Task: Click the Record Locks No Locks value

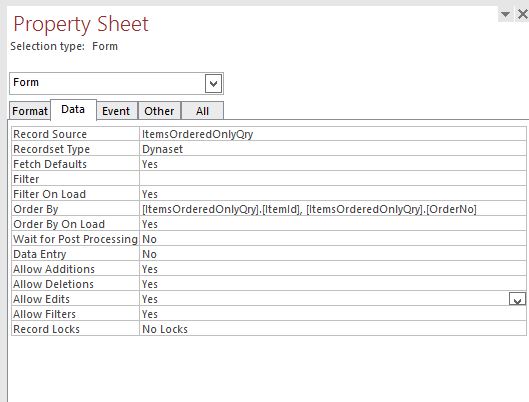Action: 333,329
